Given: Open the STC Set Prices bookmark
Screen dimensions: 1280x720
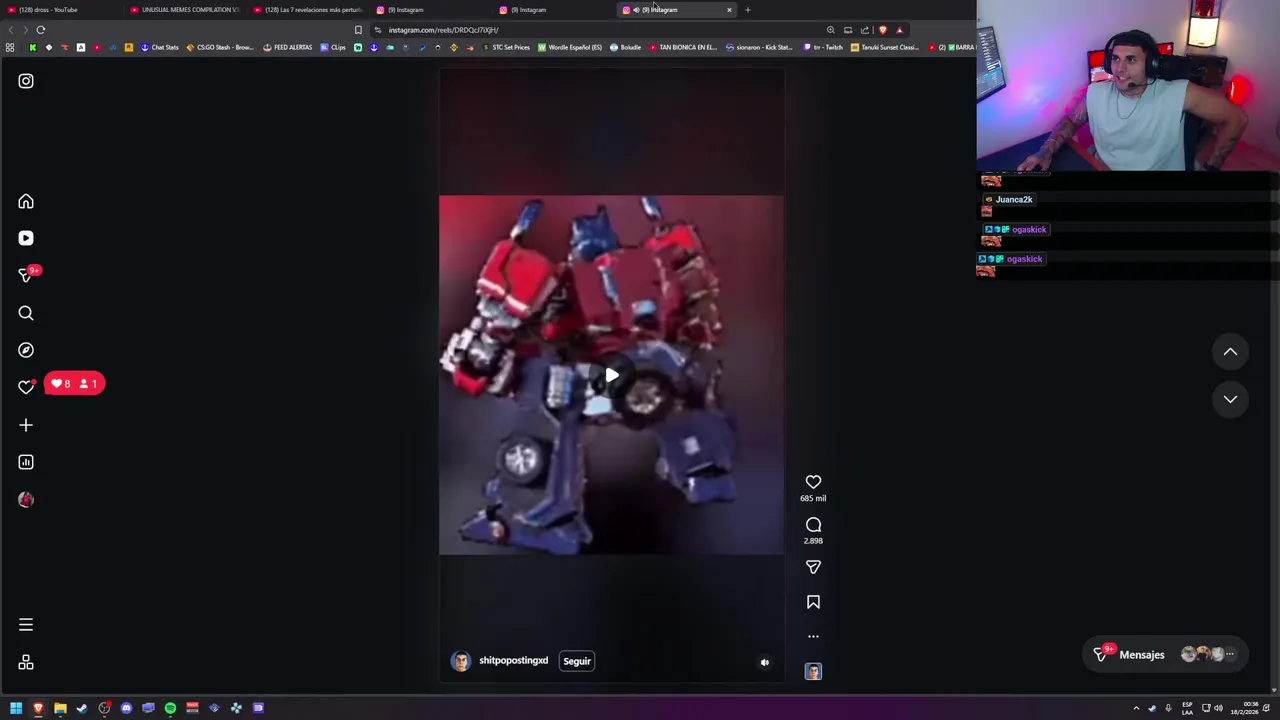Looking at the screenshot, I should [505, 47].
